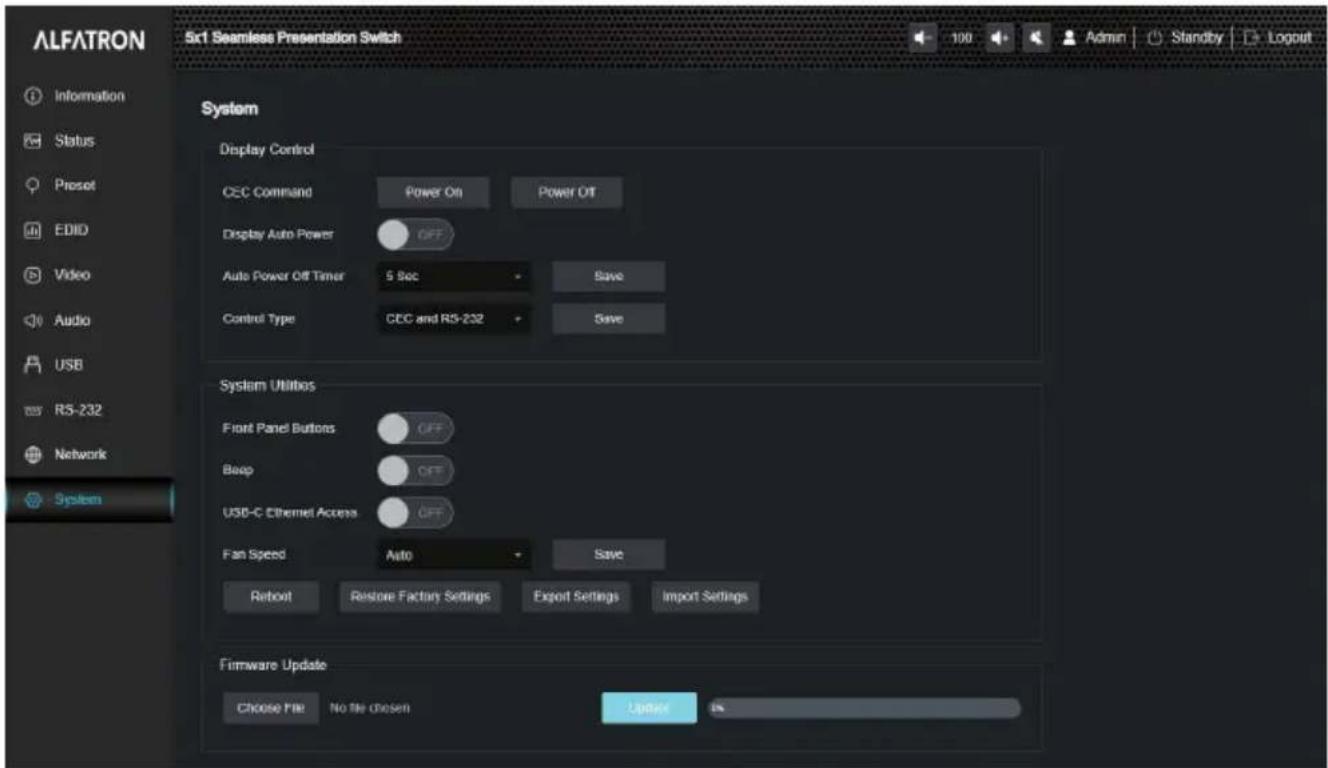Open Auto Power Off Timer dropdown
1328x768 pixels.
[454, 276]
